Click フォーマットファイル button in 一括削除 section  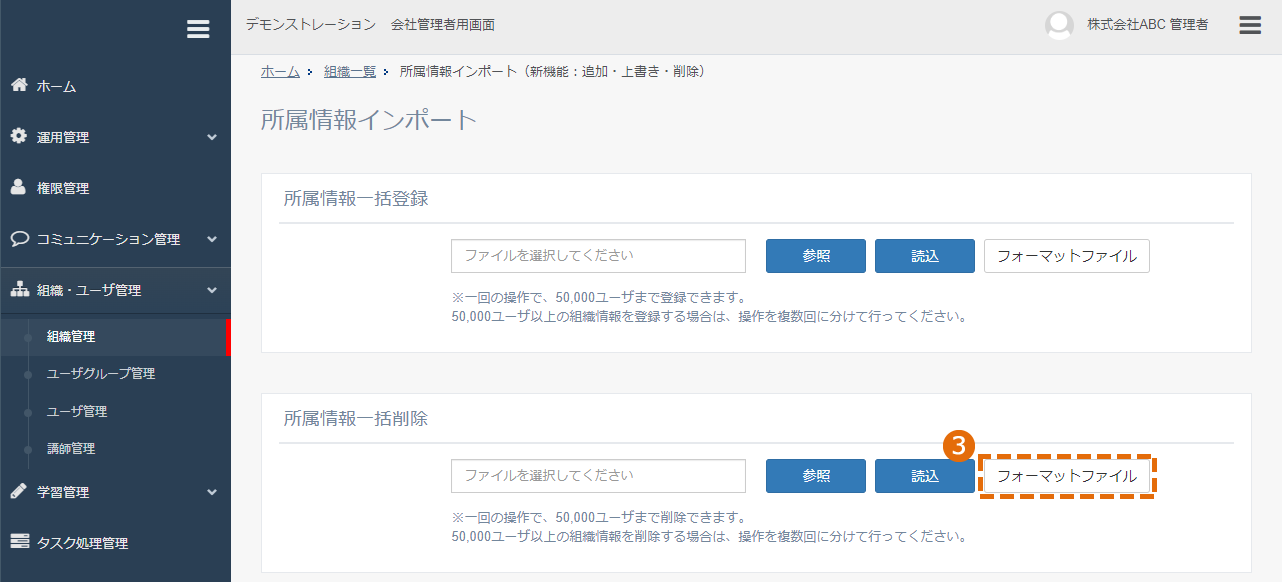(x=1067, y=476)
